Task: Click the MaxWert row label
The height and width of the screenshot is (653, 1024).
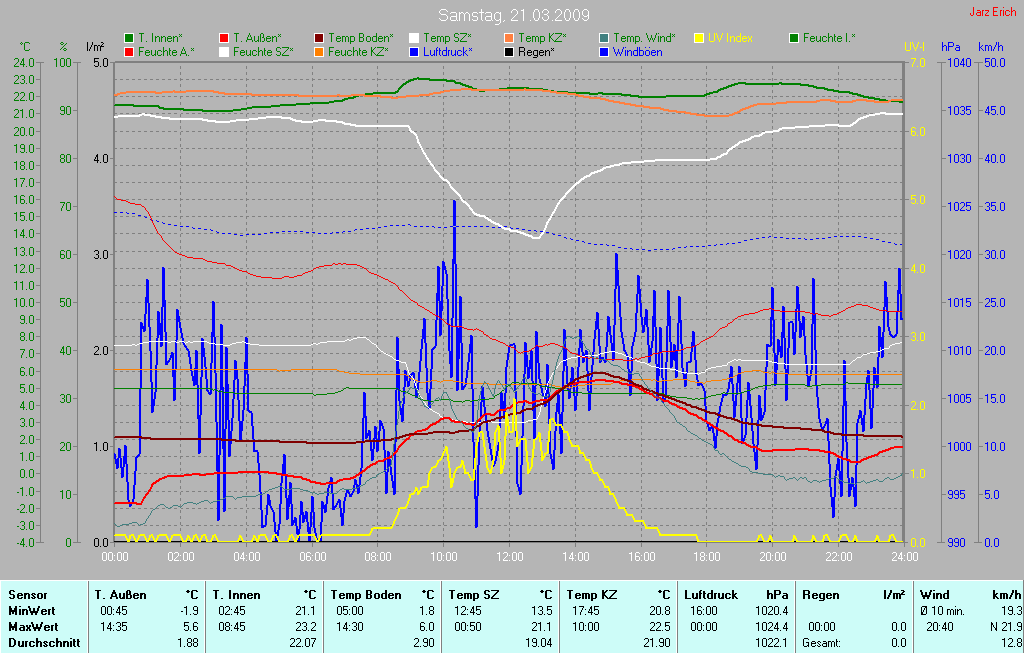Action: [33, 627]
